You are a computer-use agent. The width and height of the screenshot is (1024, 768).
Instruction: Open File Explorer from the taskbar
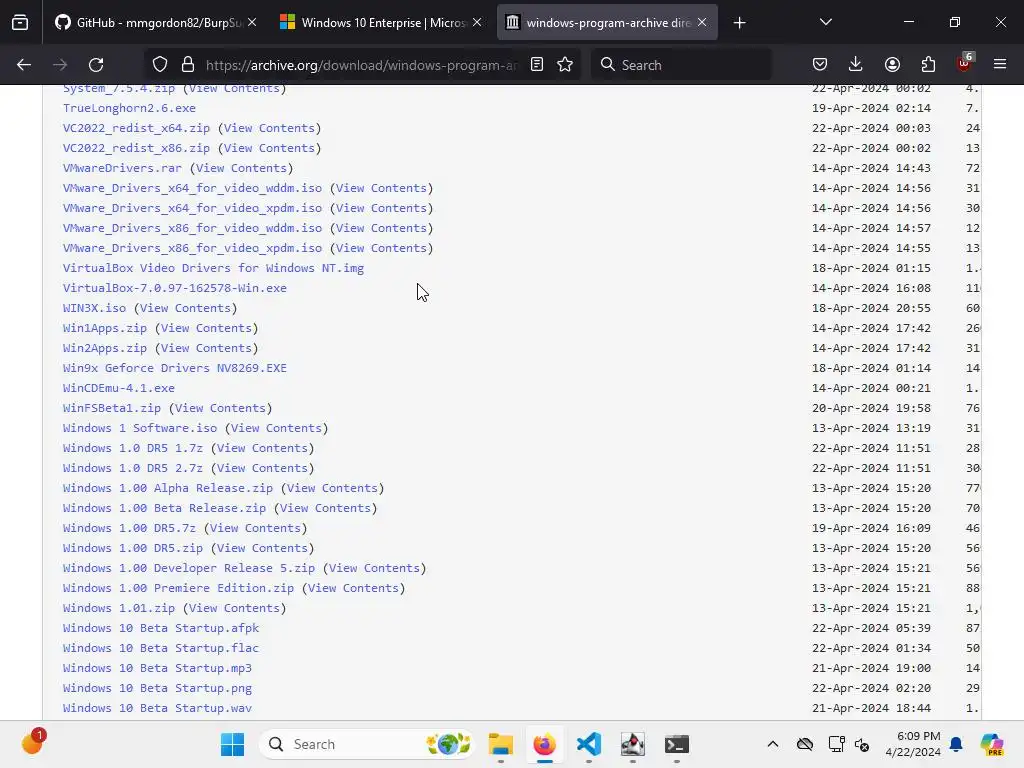tap(501, 744)
